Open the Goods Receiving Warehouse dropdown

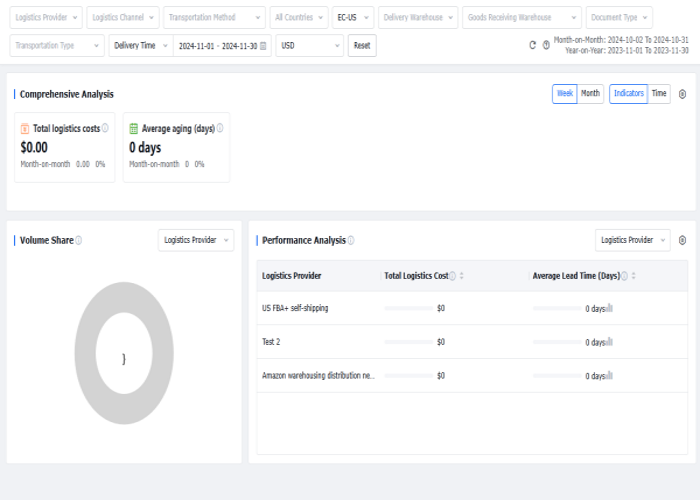tap(522, 17)
